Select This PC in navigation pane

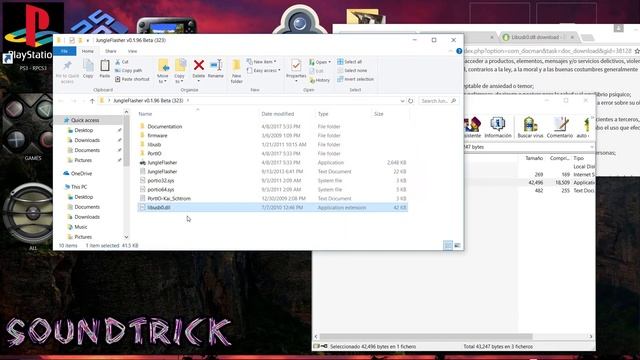(79, 187)
